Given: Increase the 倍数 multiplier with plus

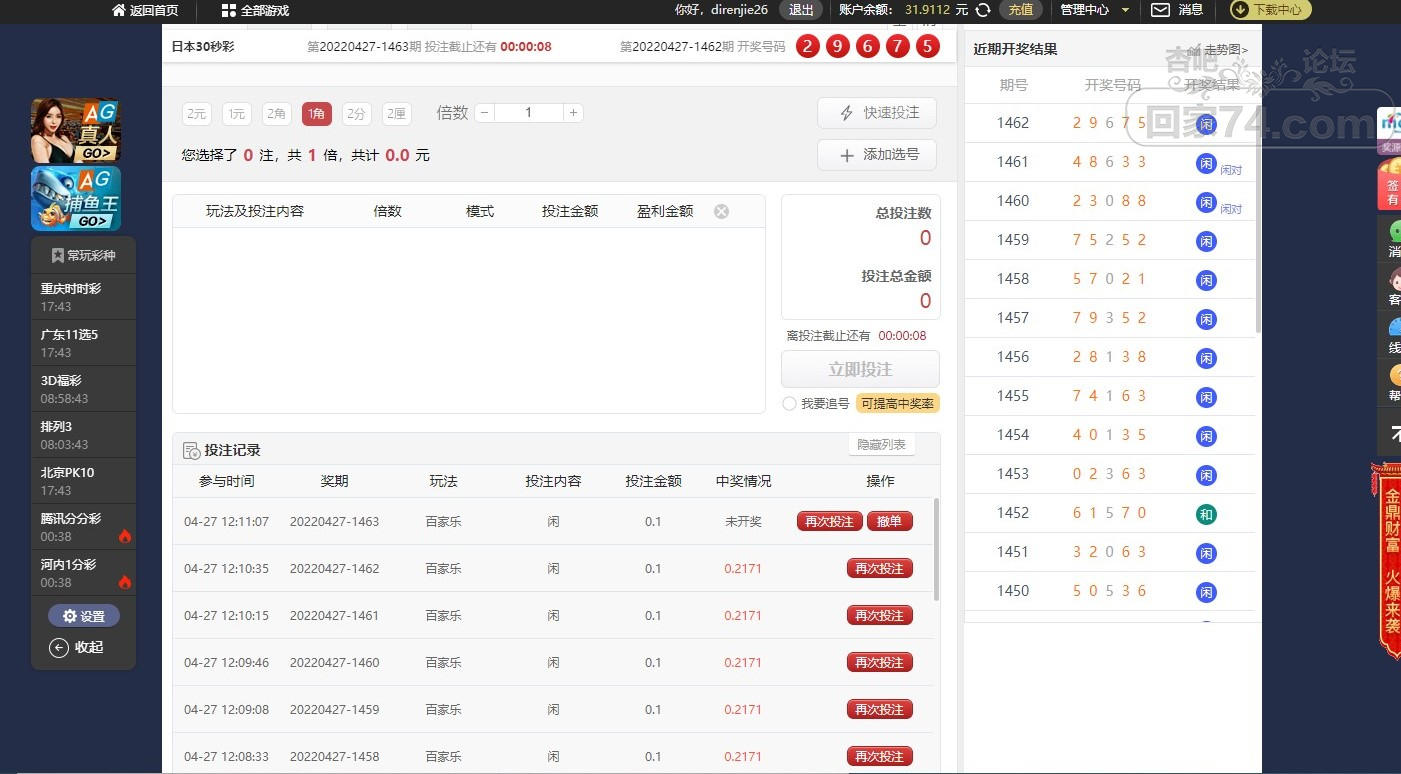Looking at the screenshot, I should (573, 113).
